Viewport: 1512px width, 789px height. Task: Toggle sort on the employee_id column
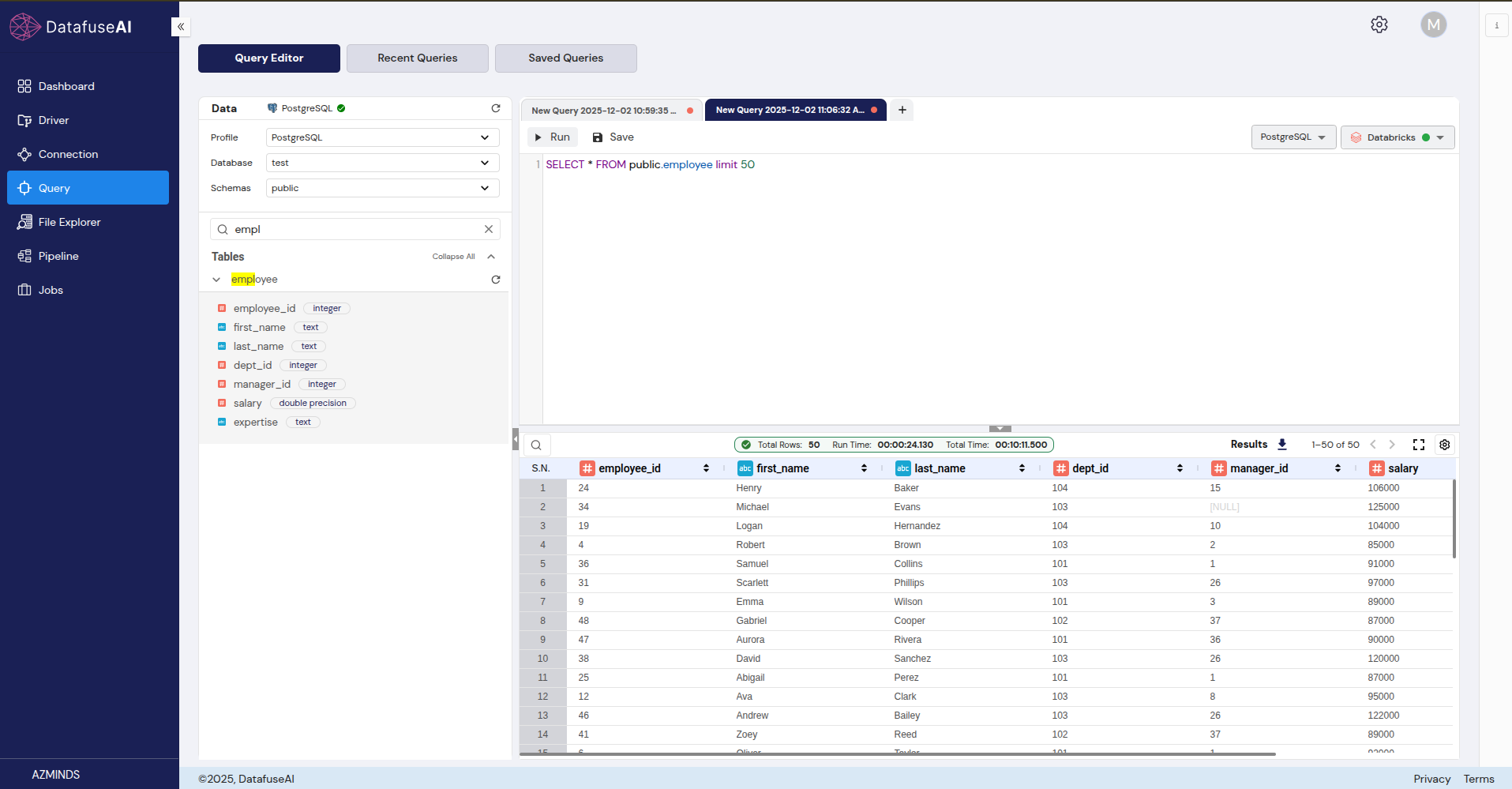pyautogui.click(x=705, y=468)
